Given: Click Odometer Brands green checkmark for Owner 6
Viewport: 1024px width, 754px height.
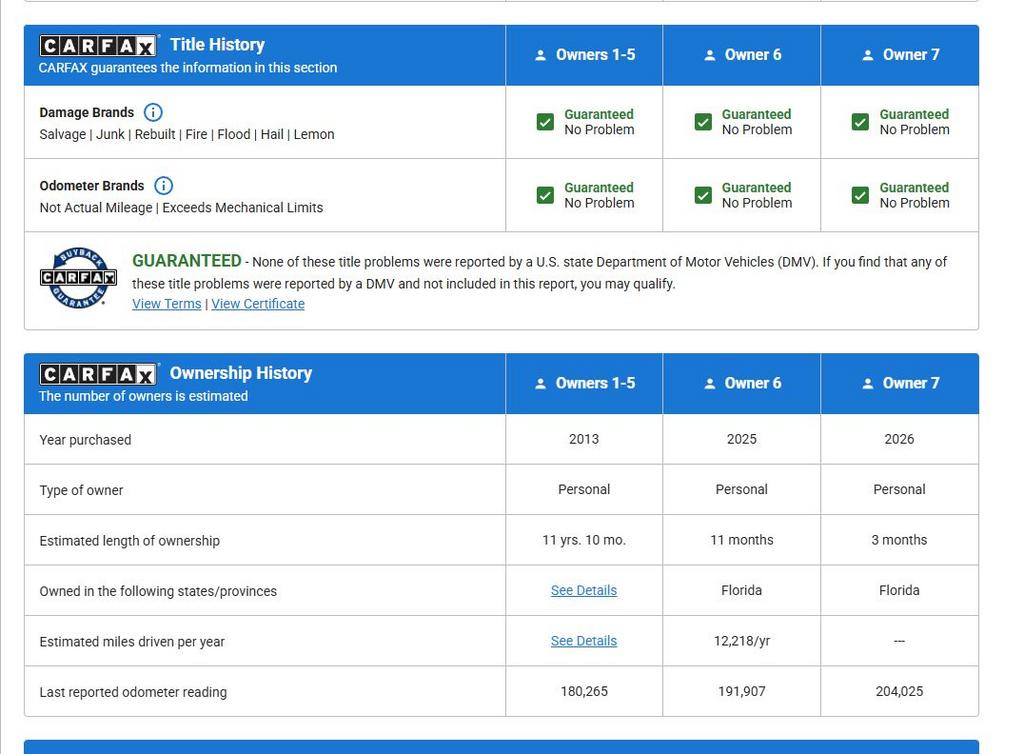Looking at the screenshot, I should pyautogui.click(x=703, y=195).
